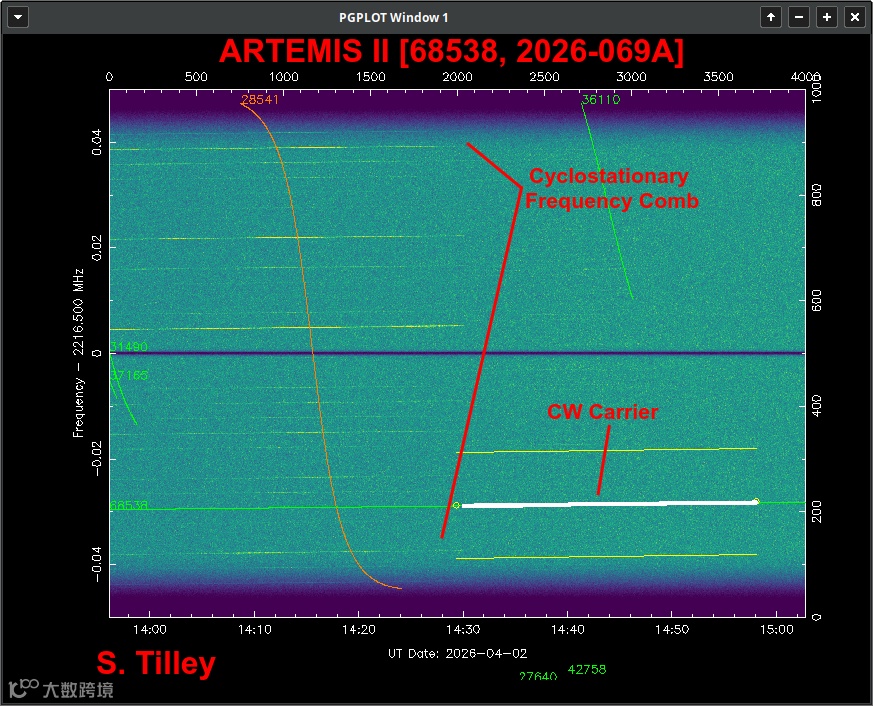Image resolution: width=873 pixels, height=706 pixels.
Task: Click the 68538 satellite label
Action: pyautogui.click(x=129, y=505)
